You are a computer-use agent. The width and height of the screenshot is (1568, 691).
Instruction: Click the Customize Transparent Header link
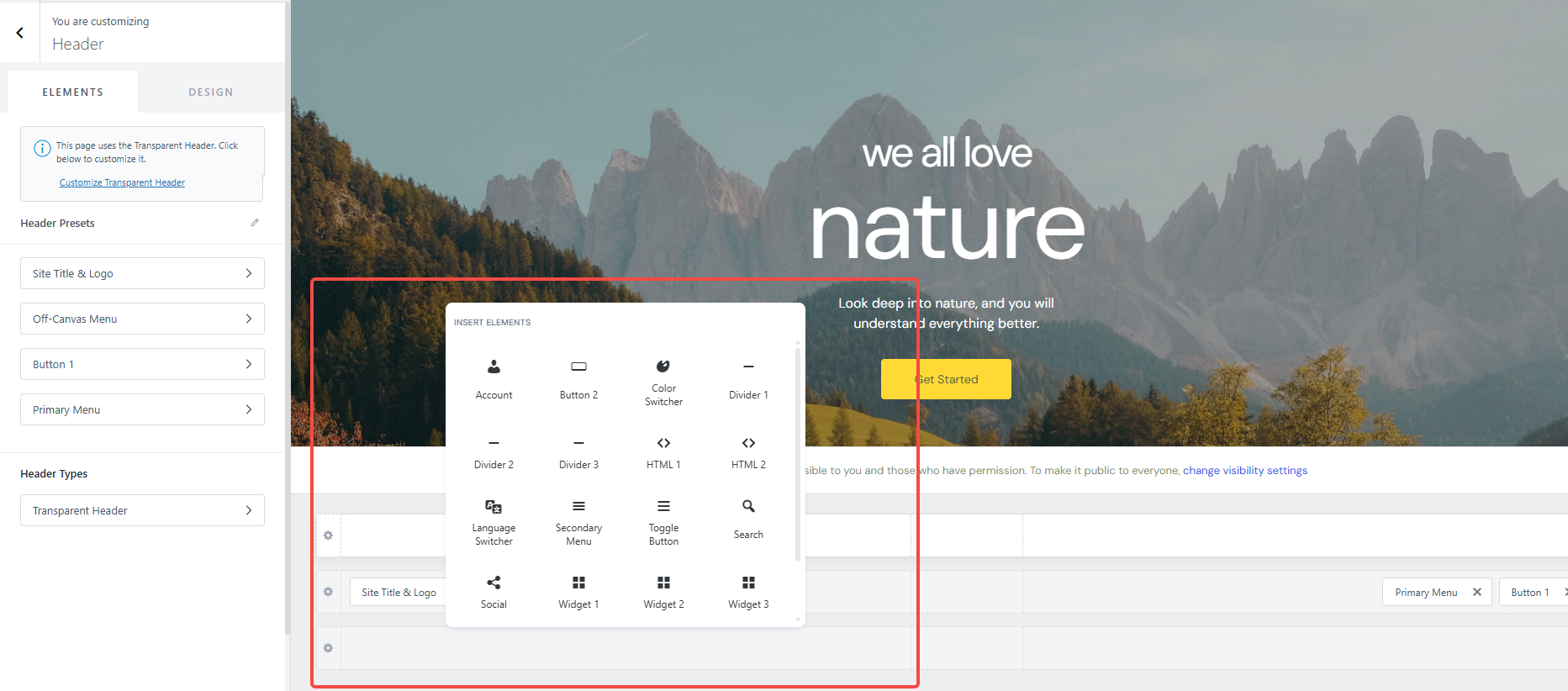pos(122,182)
